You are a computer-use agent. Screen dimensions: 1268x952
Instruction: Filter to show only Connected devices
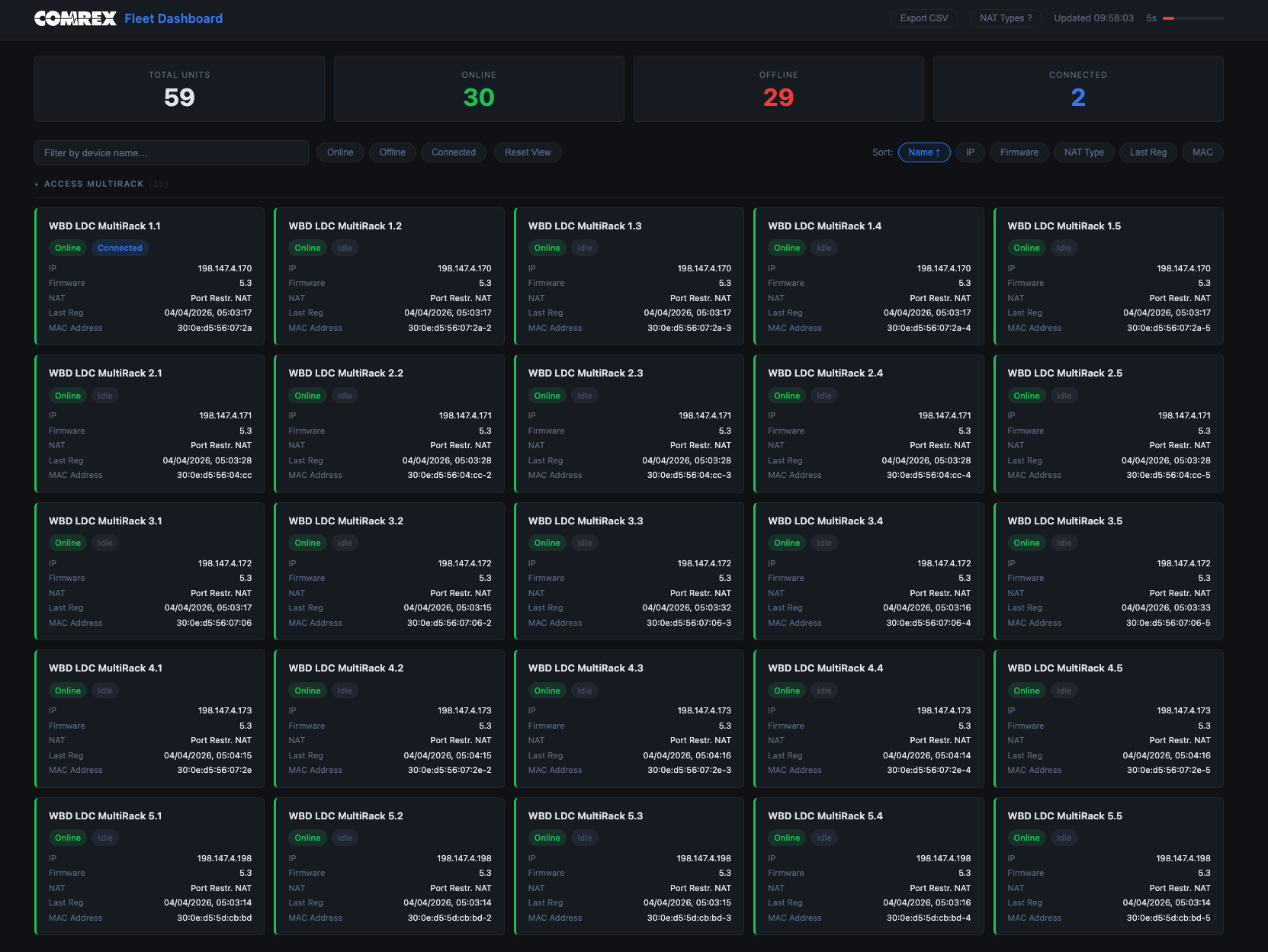coord(453,152)
